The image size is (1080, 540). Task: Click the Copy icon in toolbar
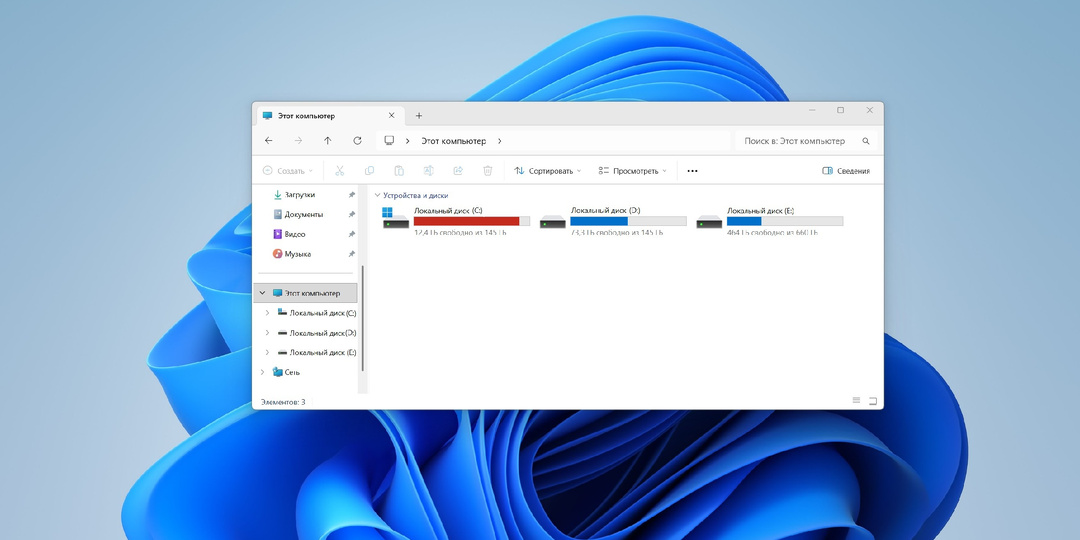[369, 171]
